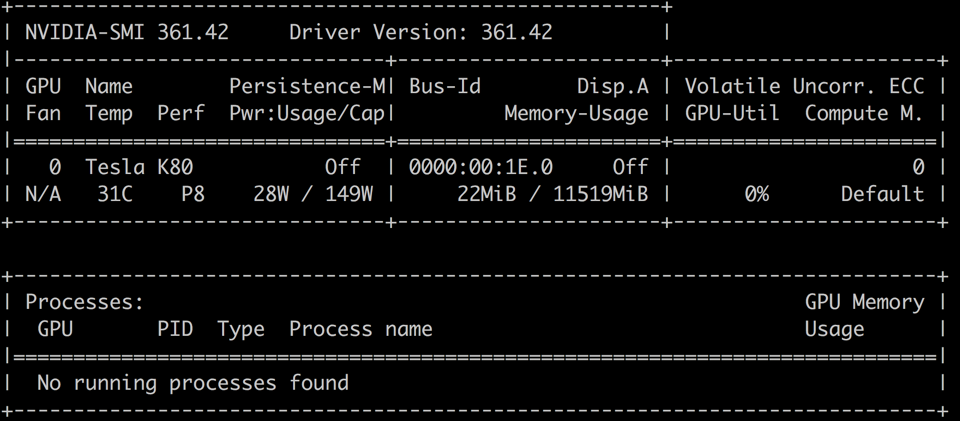Click the Persistence-M column header
The height and width of the screenshot is (421, 960).
coord(307,87)
